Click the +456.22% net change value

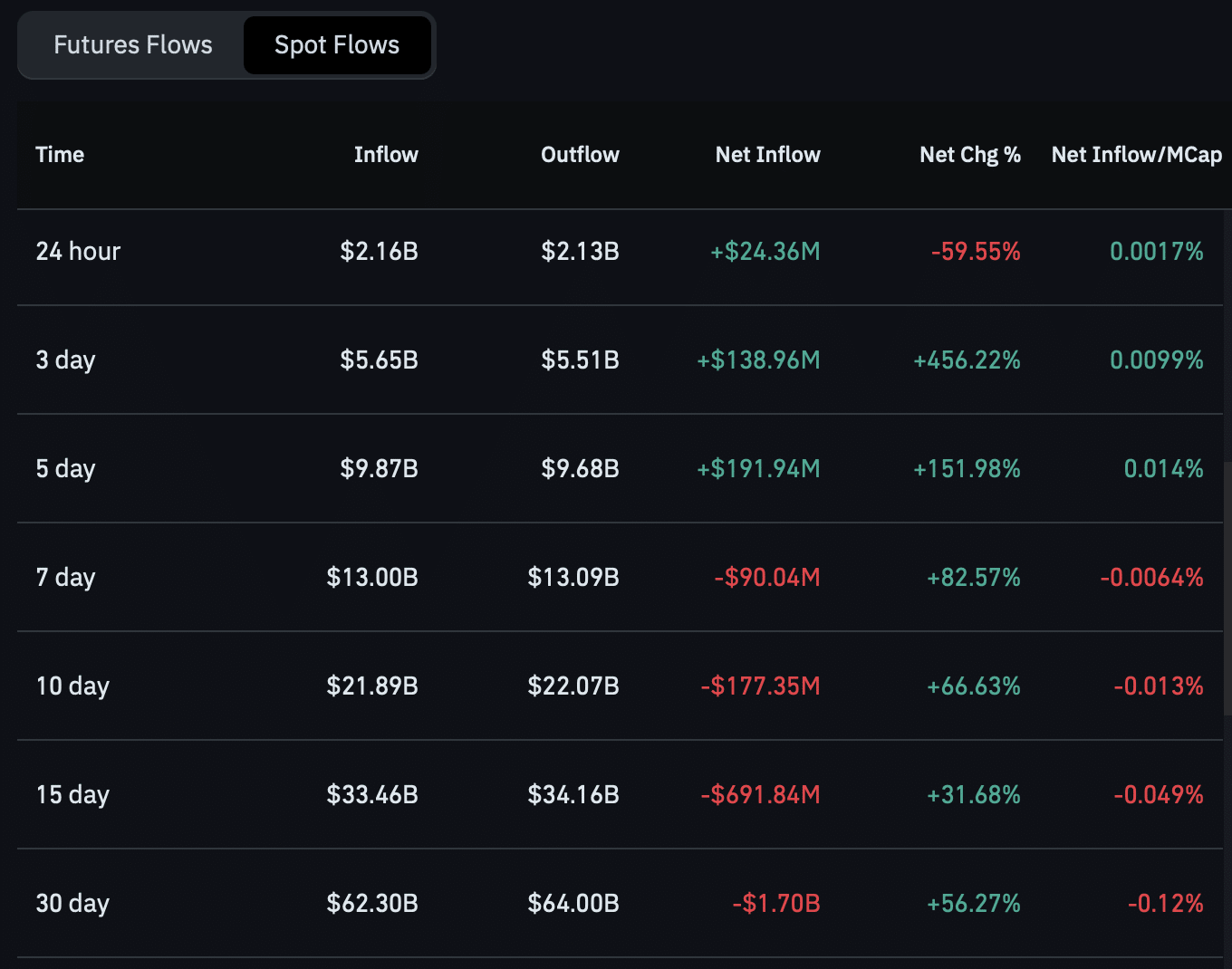pyautogui.click(x=967, y=360)
